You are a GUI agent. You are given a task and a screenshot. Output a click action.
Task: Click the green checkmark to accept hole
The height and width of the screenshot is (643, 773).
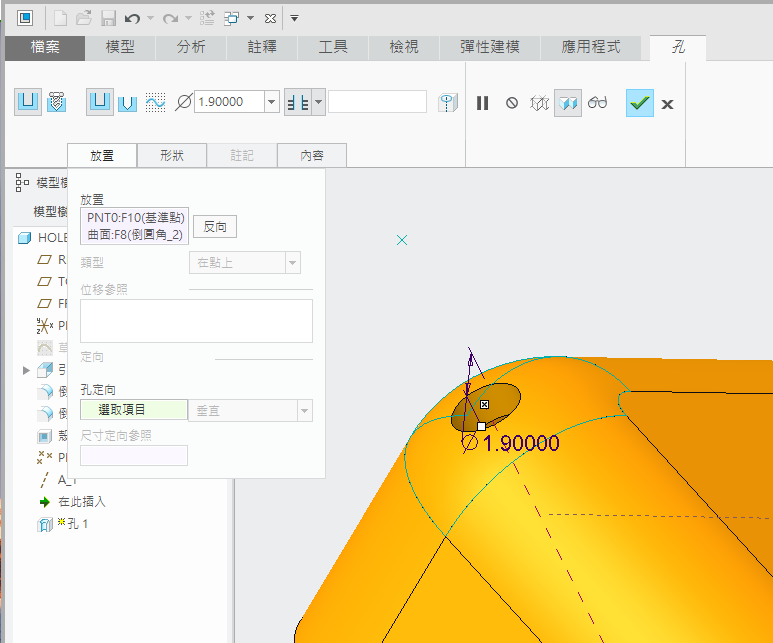point(639,103)
